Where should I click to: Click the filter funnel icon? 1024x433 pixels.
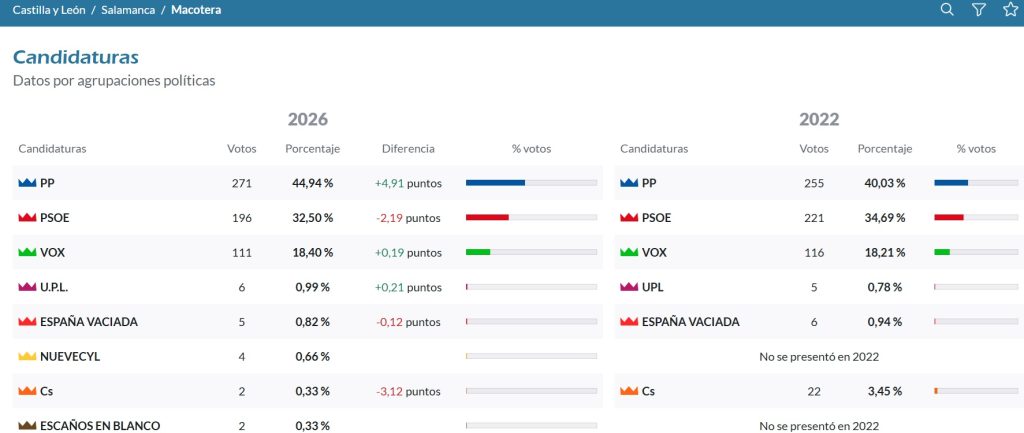[978, 9]
